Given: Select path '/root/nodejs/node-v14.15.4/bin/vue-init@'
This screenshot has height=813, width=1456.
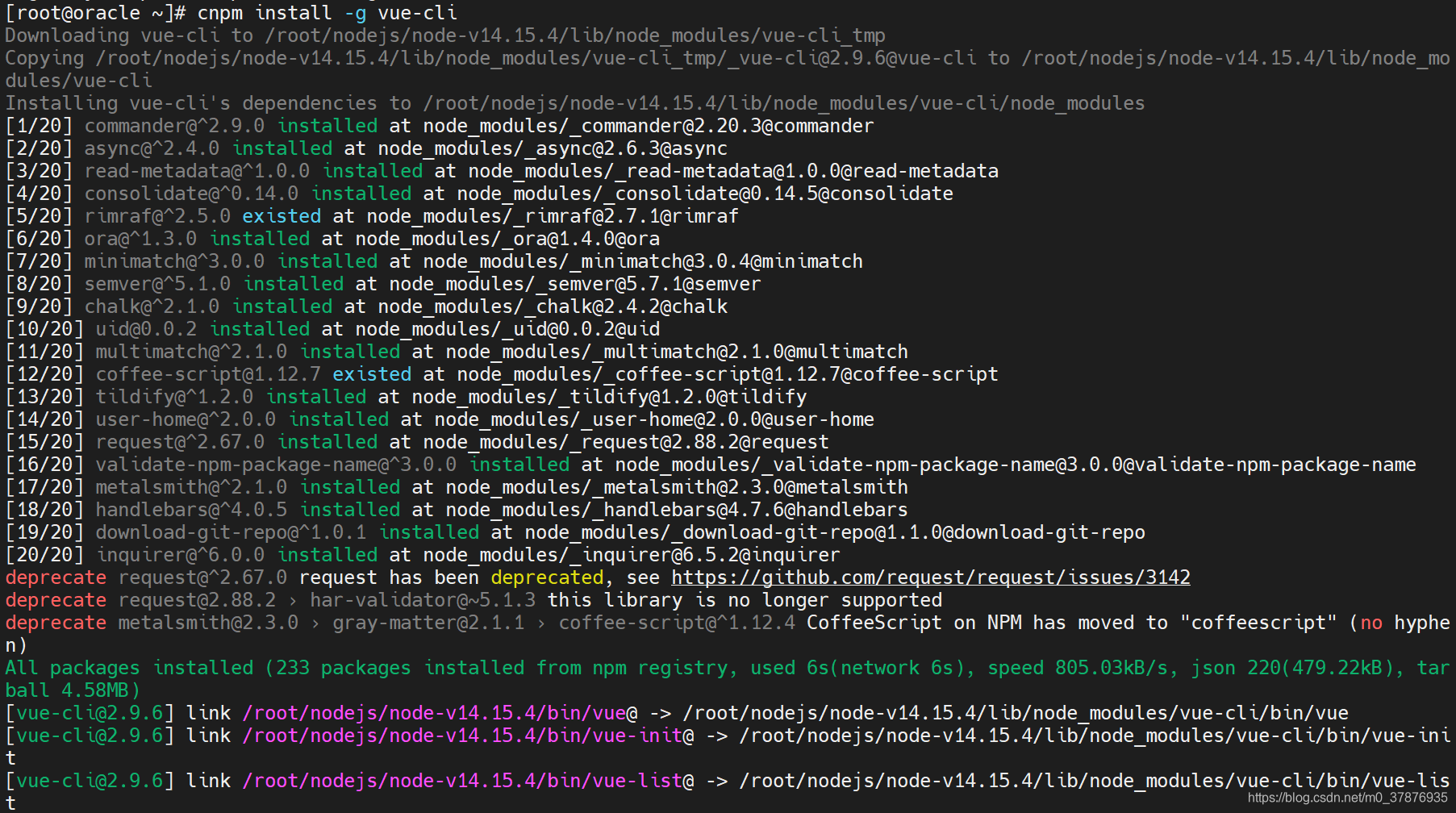Looking at the screenshot, I should (468, 736).
